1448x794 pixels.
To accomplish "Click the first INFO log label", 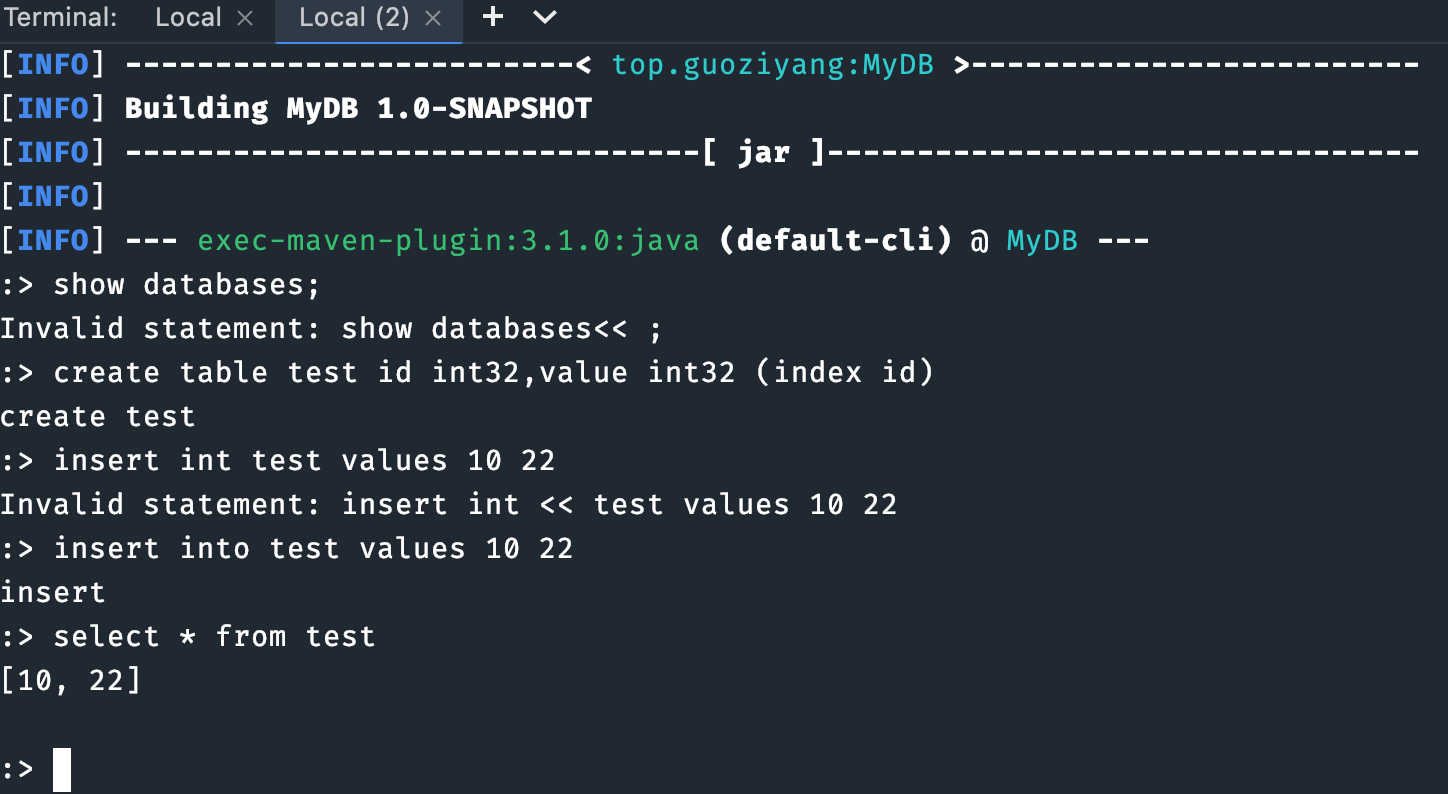I will (x=52, y=64).
